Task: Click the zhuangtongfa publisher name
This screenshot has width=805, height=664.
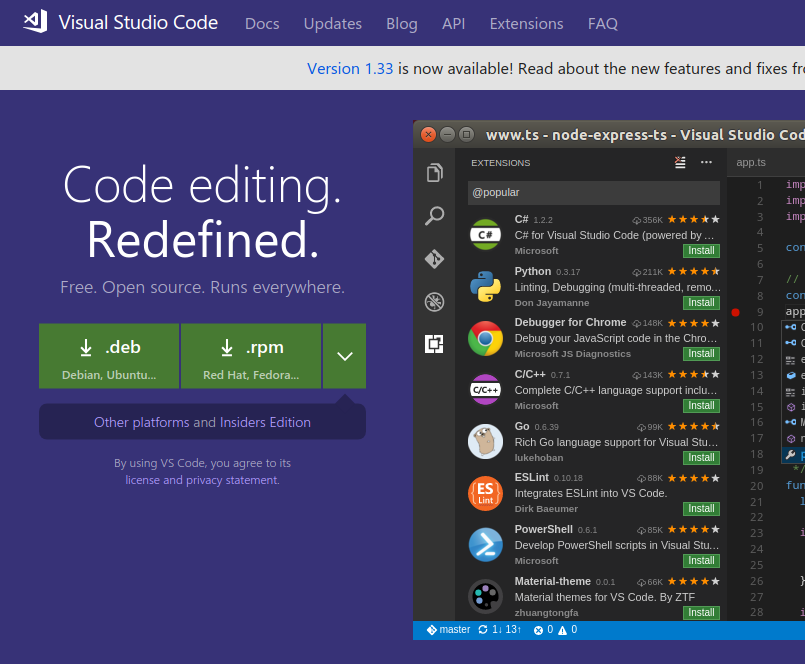Action: [546, 613]
